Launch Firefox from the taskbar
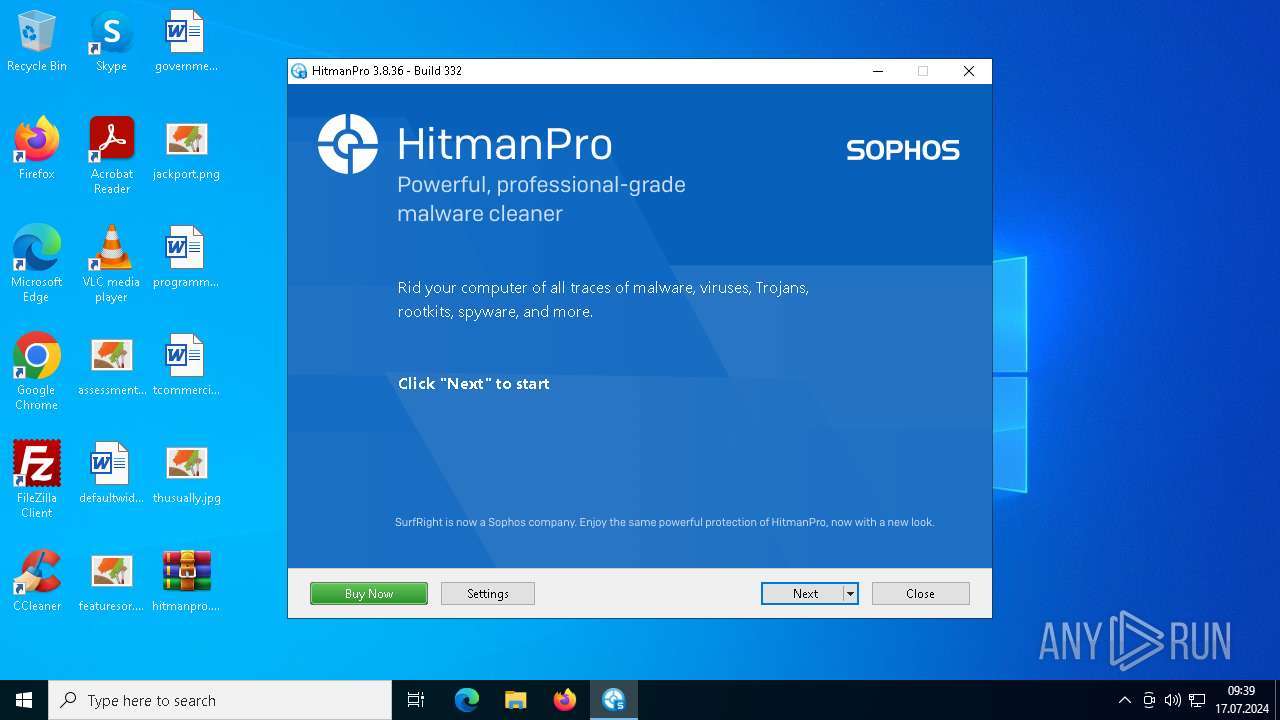 click(x=565, y=700)
